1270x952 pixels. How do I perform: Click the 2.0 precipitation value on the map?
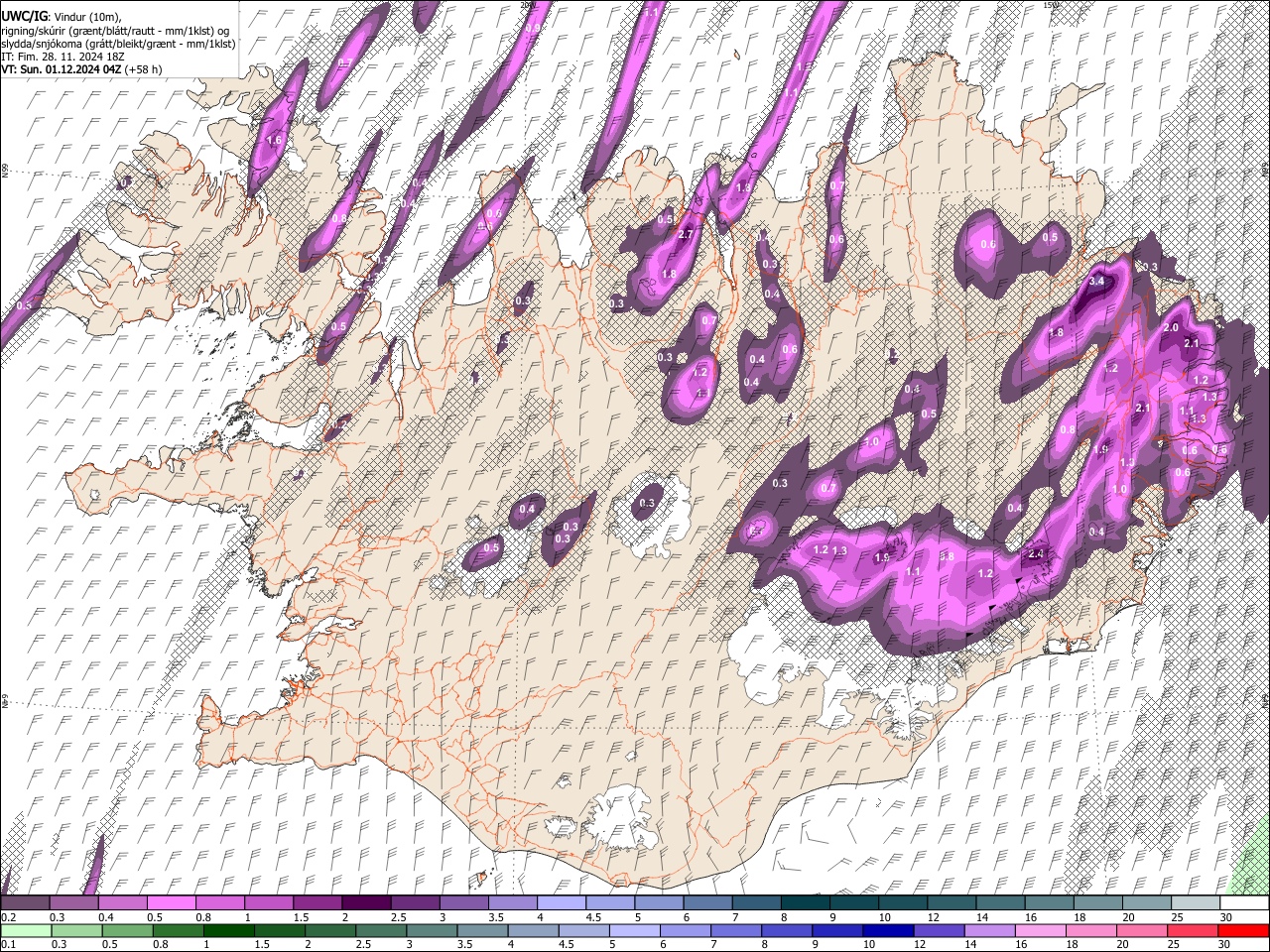1170,328
